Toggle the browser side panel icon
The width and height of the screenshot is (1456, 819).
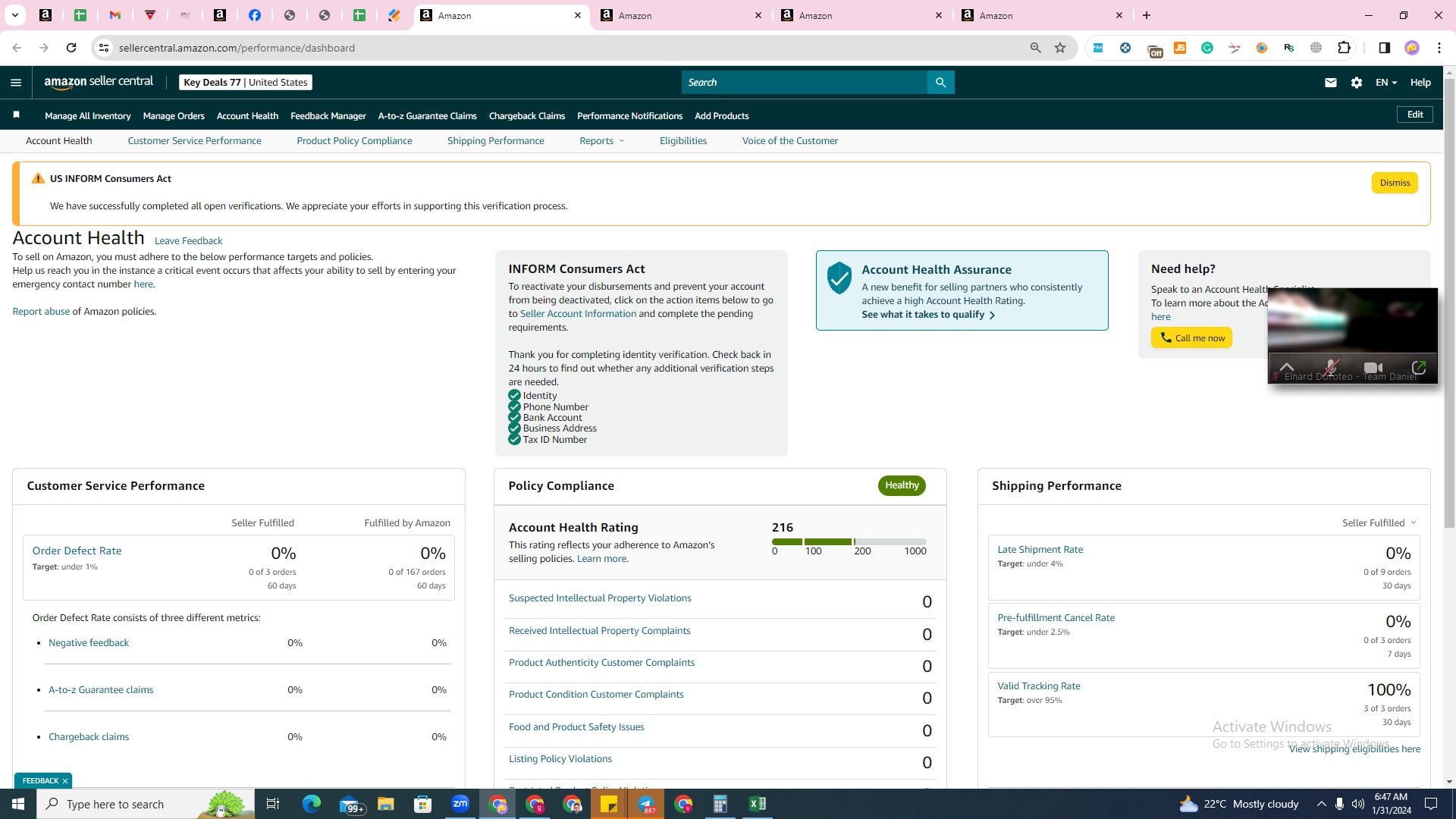pyautogui.click(x=1385, y=48)
